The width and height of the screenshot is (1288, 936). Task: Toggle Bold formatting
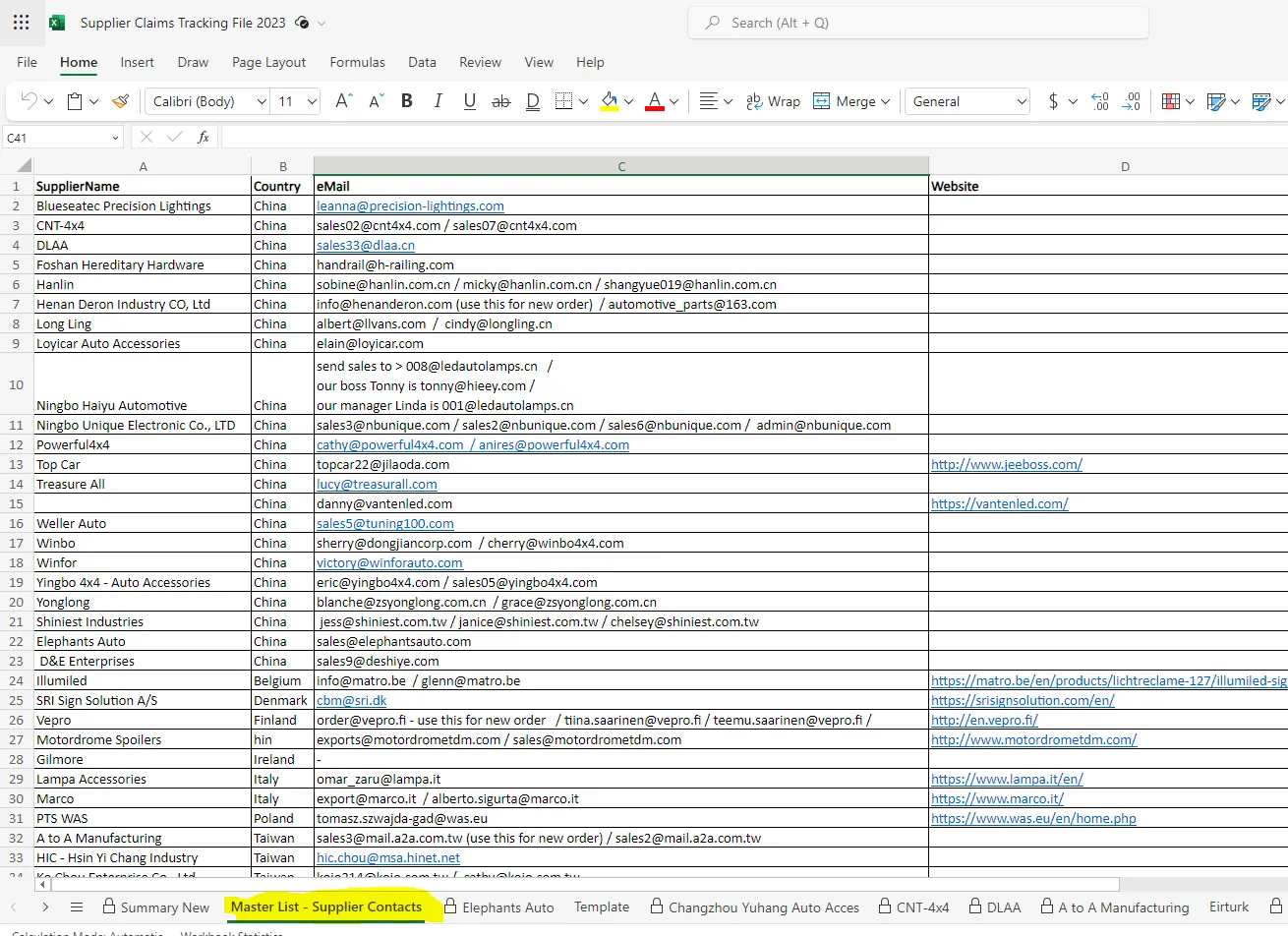pyautogui.click(x=407, y=101)
